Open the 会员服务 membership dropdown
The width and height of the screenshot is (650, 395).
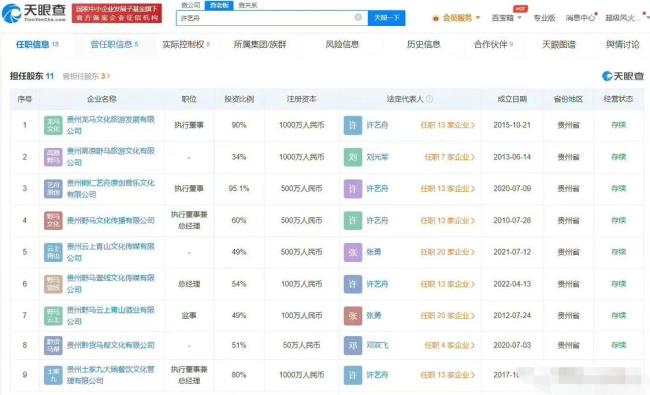click(x=456, y=18)
